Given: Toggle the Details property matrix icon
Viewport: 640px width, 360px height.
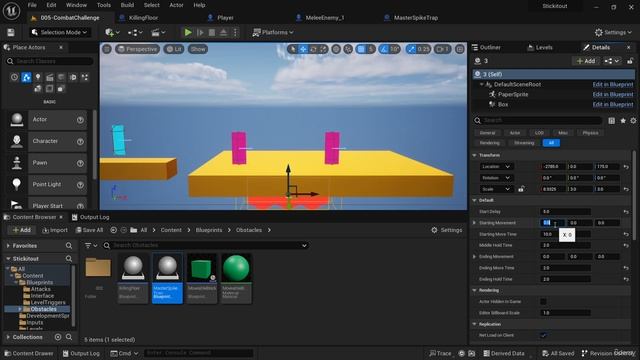Looking at the screenshot, I should point(611,120).
